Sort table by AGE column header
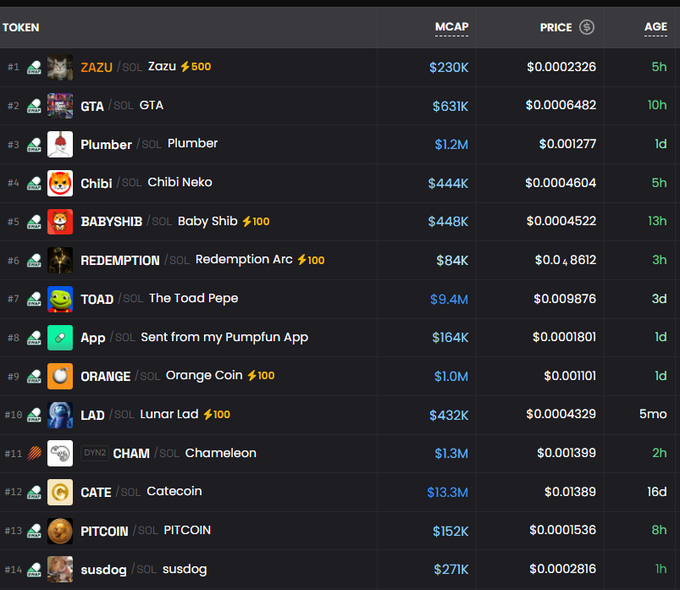The height and width of the screenshot is (590, 680). pos(656,27)
